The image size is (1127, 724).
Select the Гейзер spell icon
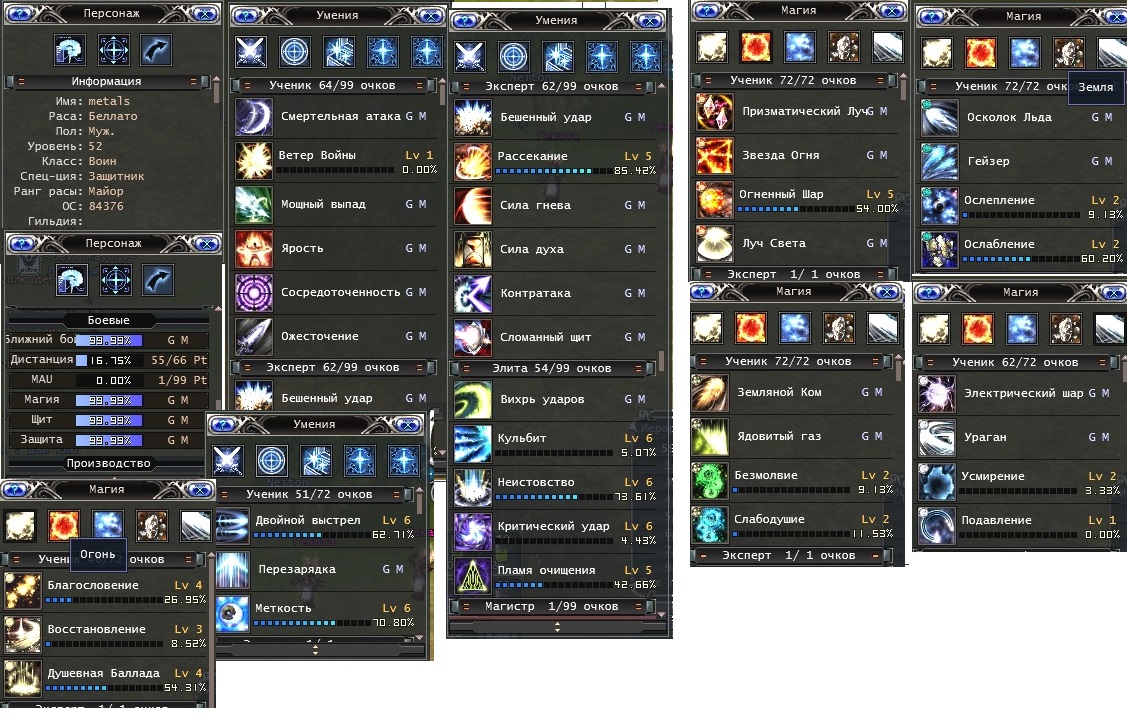[939, 162]
